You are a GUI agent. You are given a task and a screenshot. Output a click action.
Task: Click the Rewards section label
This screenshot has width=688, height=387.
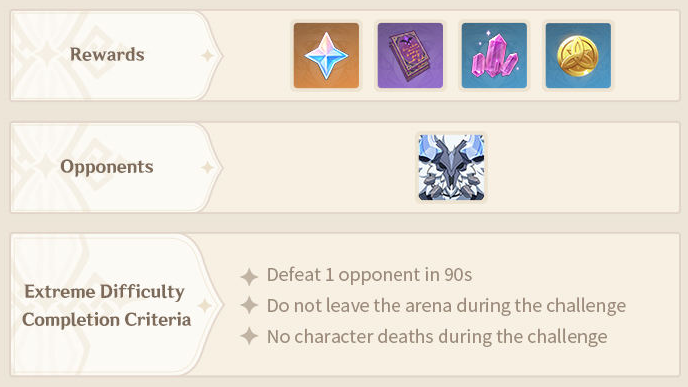107,55
